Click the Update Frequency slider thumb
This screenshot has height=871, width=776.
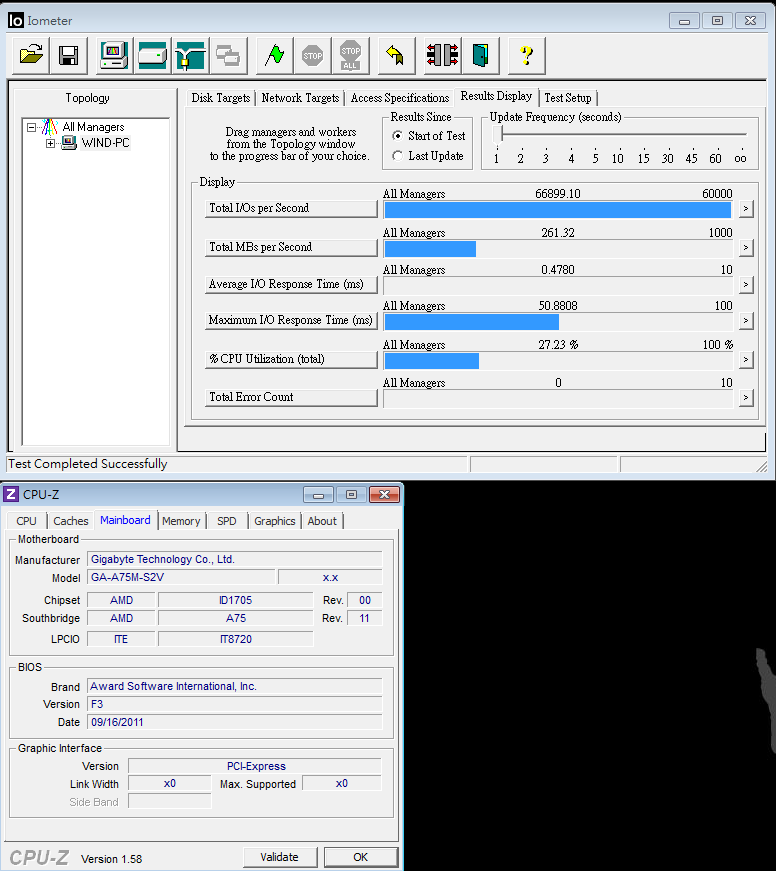click(x=498, y=134)
